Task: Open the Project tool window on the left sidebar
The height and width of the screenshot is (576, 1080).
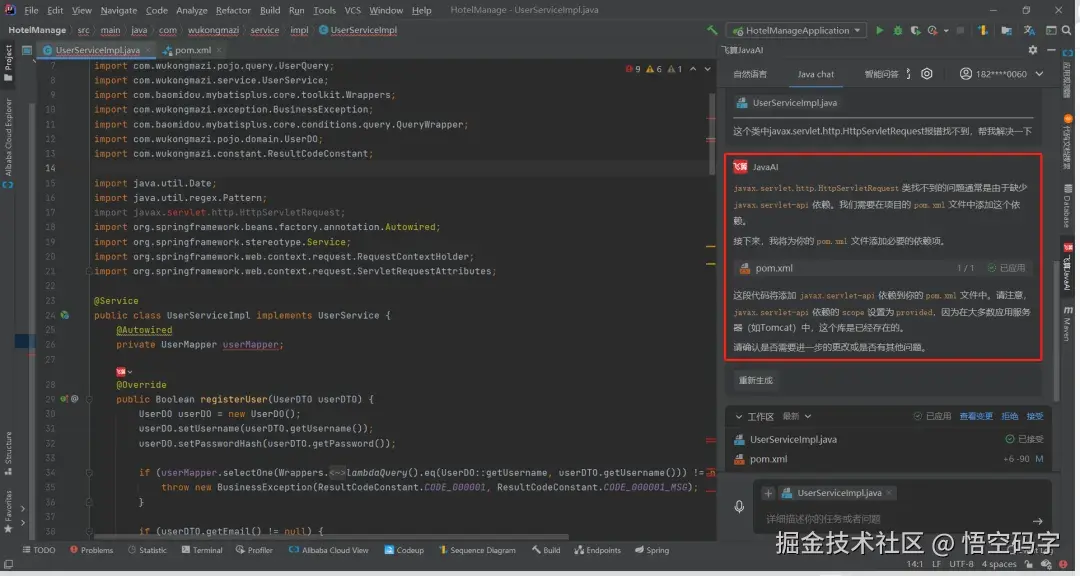Action: coord(8,62)
